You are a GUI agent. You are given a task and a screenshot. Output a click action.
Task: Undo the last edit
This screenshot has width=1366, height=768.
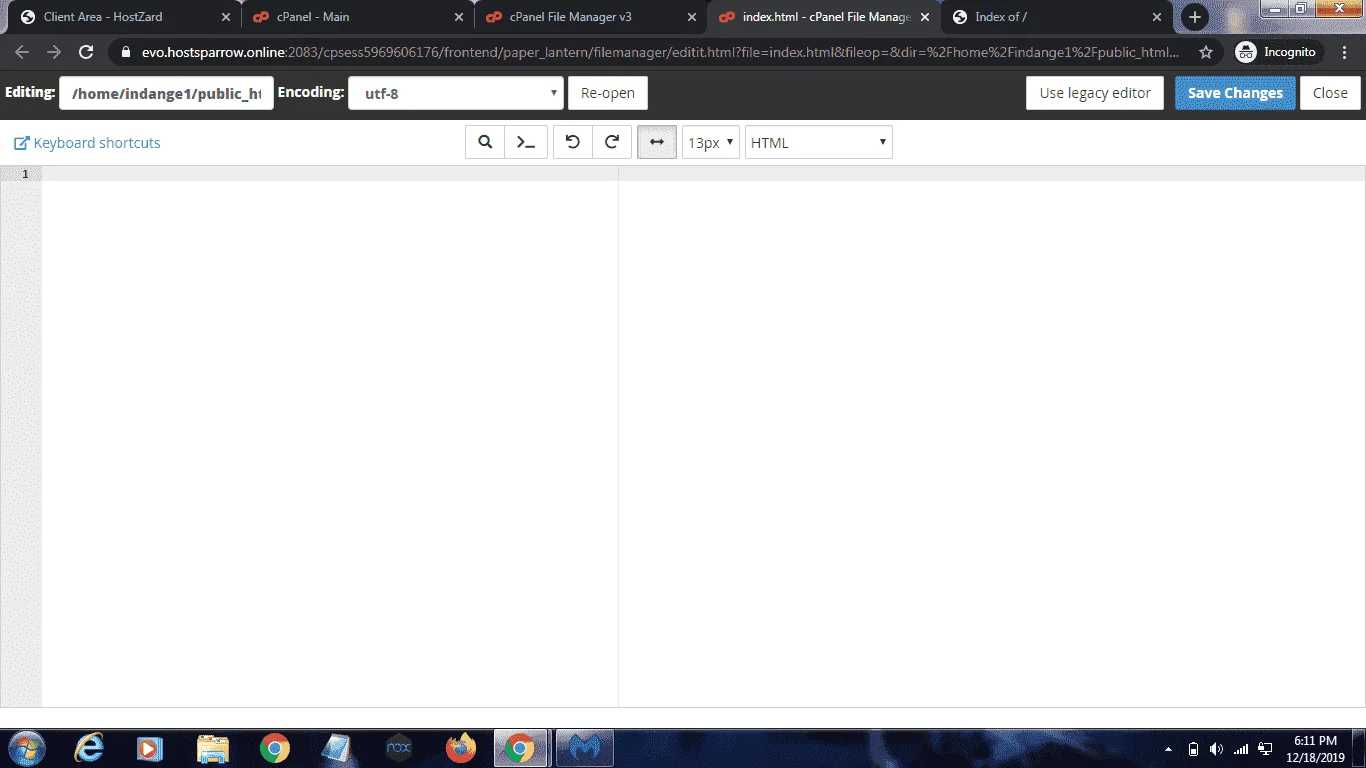(573, 142)
